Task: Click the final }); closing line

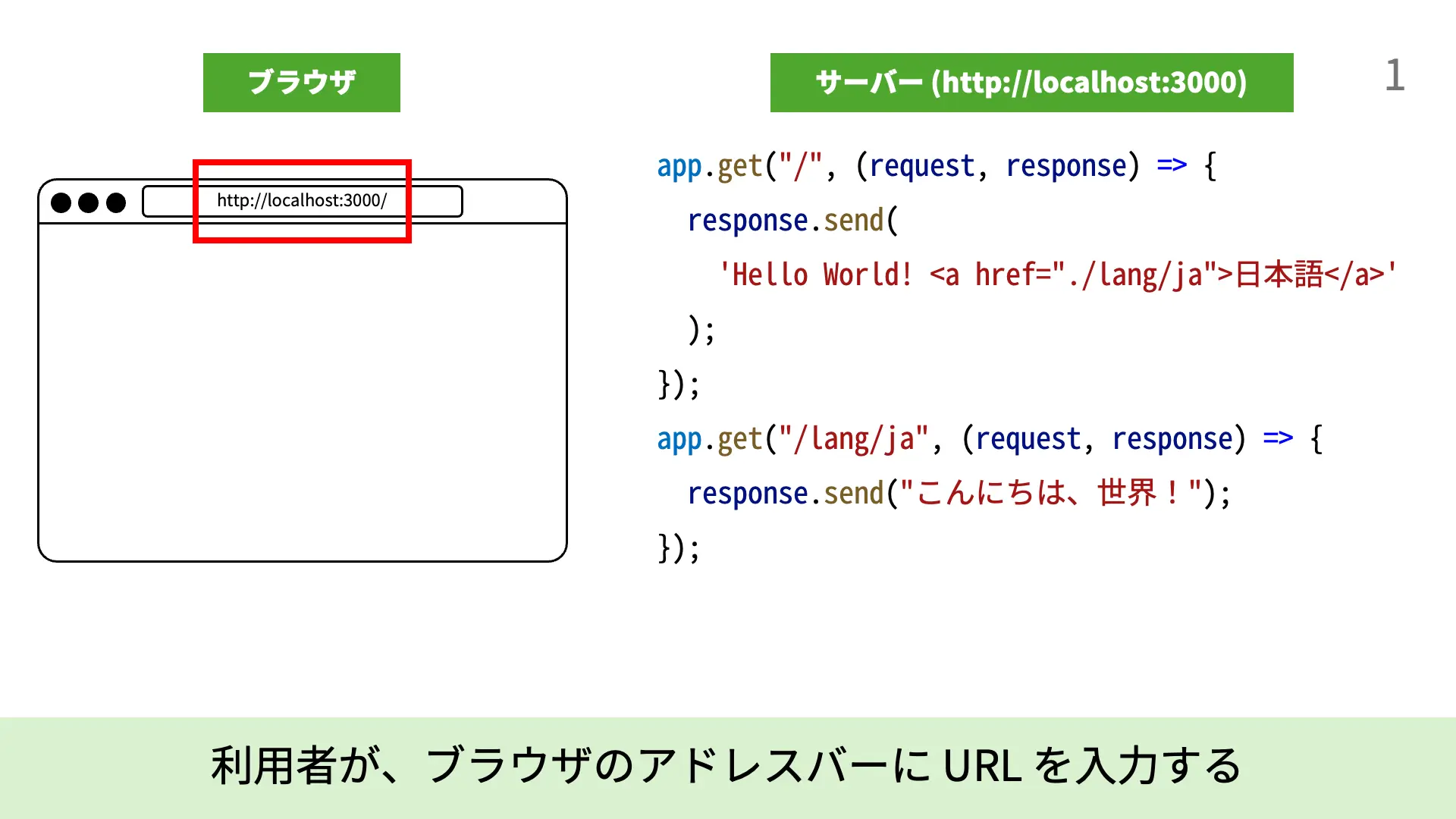Action: click(x=678, y=548)
